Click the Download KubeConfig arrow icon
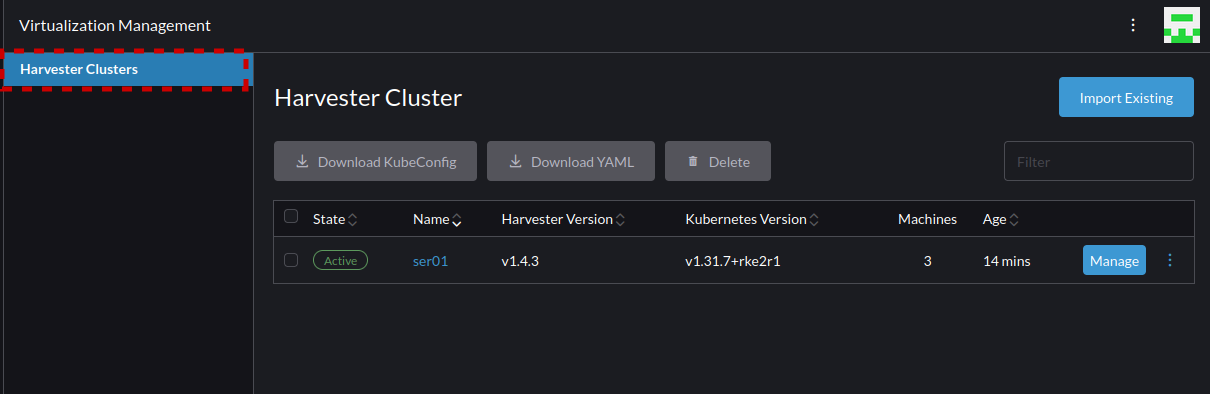 point(302,161)
